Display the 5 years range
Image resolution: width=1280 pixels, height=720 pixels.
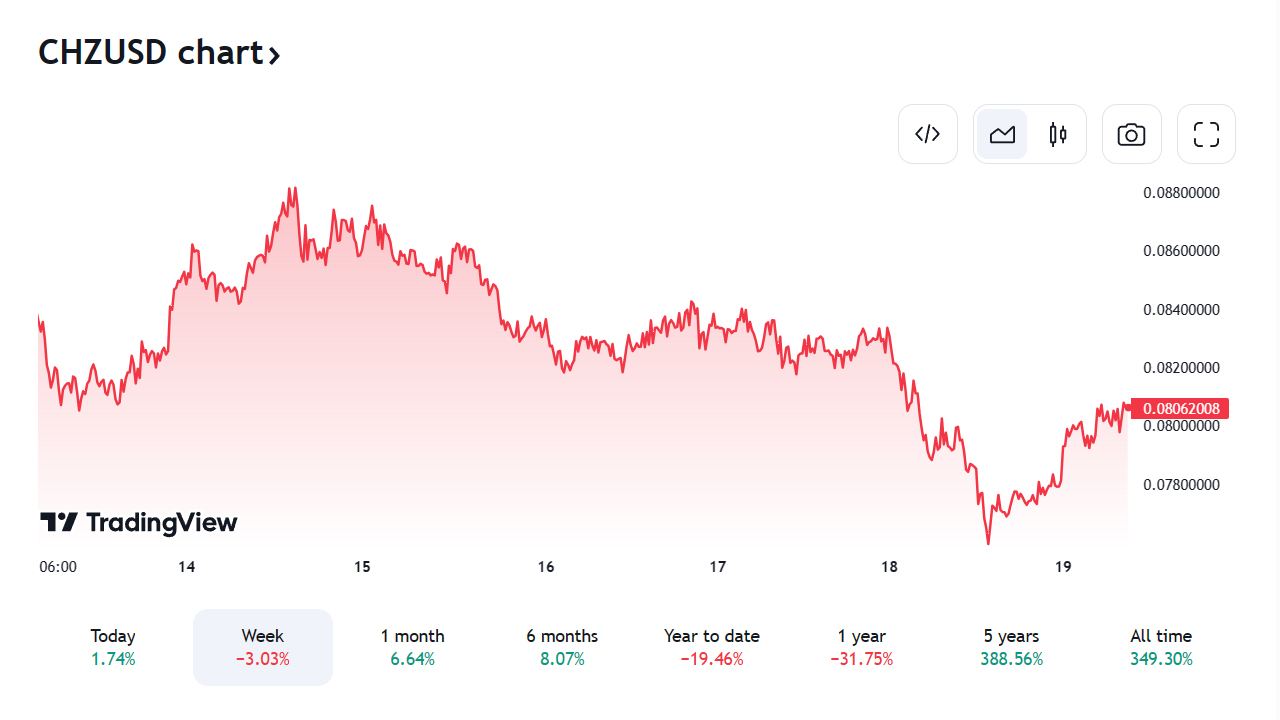1011,647
